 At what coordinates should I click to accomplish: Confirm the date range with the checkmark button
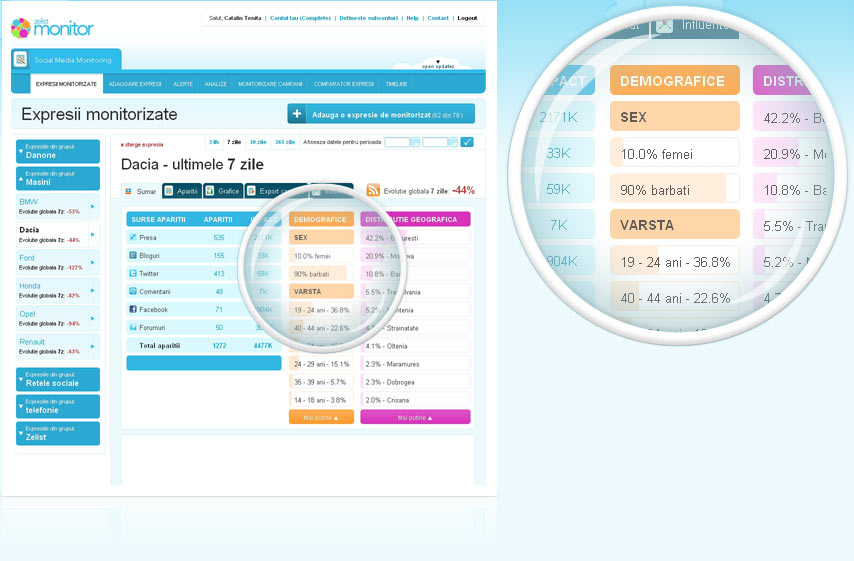[467, 142]
